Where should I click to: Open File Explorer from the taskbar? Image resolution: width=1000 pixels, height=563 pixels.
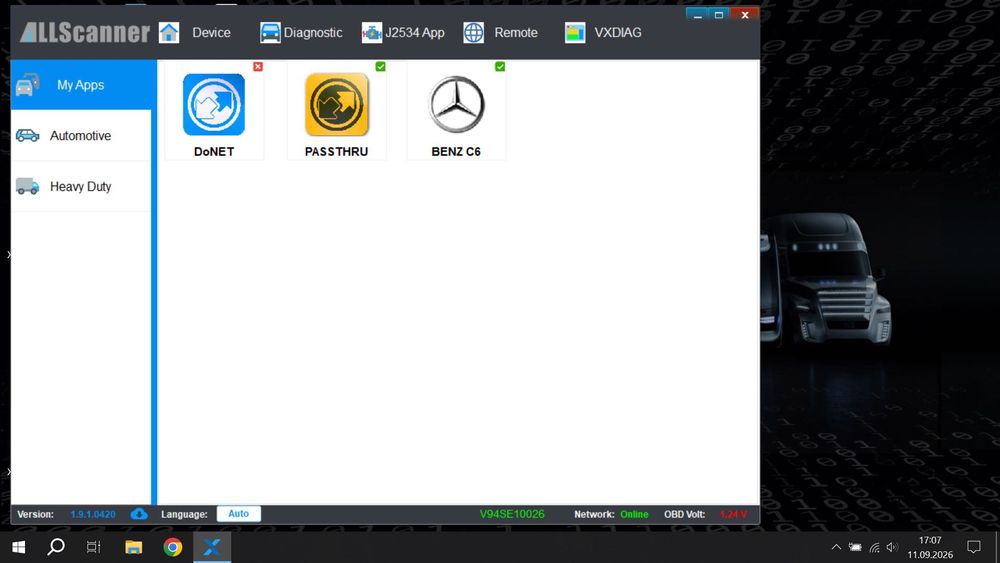click(x=133, y=547)
